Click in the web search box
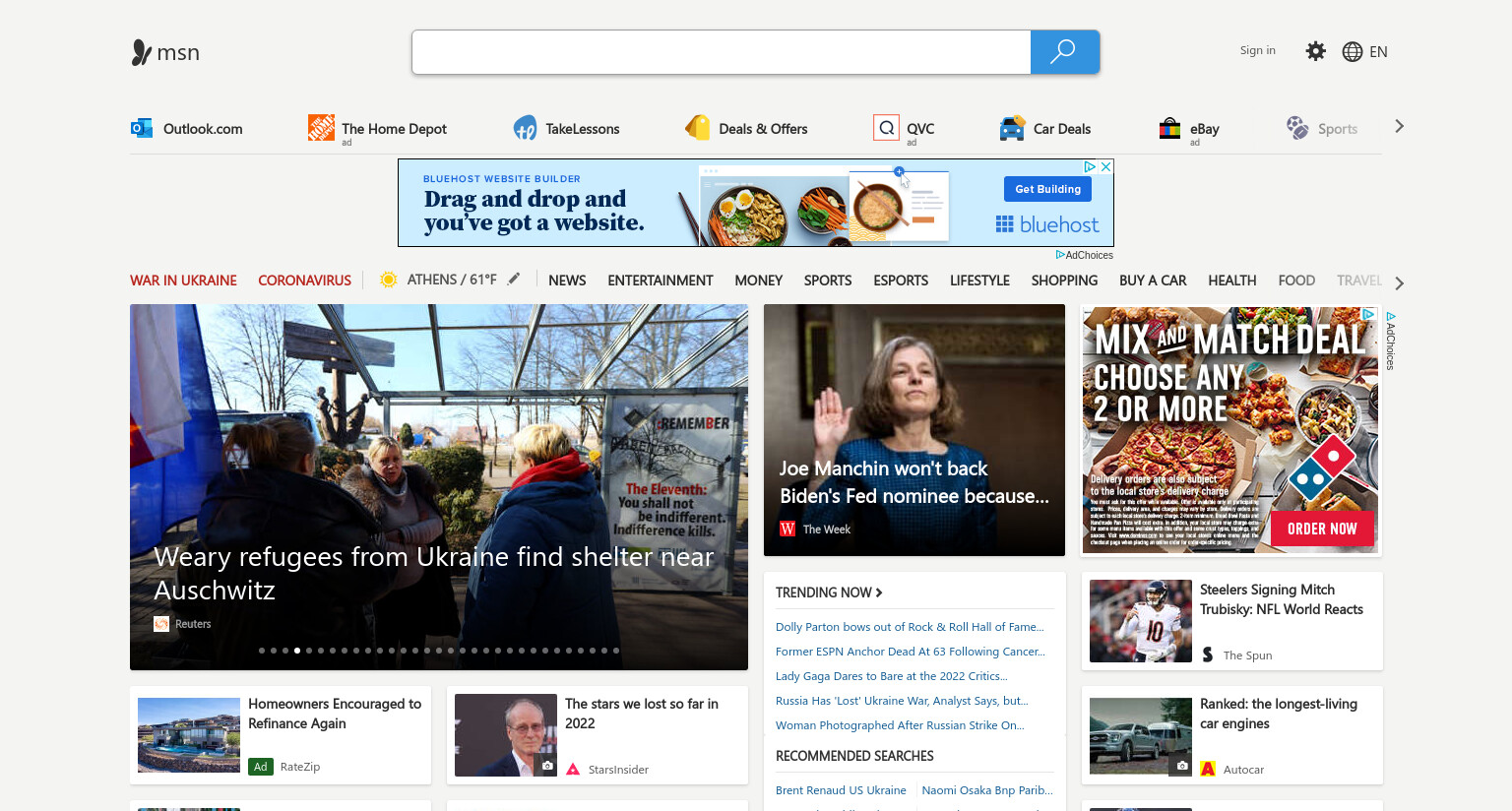This screenshot has width=1512, height=811. 721,52
